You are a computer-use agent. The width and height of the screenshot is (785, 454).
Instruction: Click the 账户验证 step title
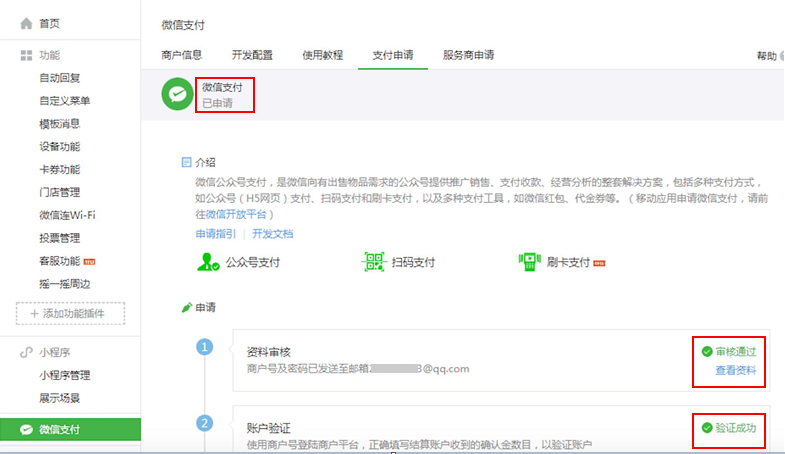coord(268,428)
